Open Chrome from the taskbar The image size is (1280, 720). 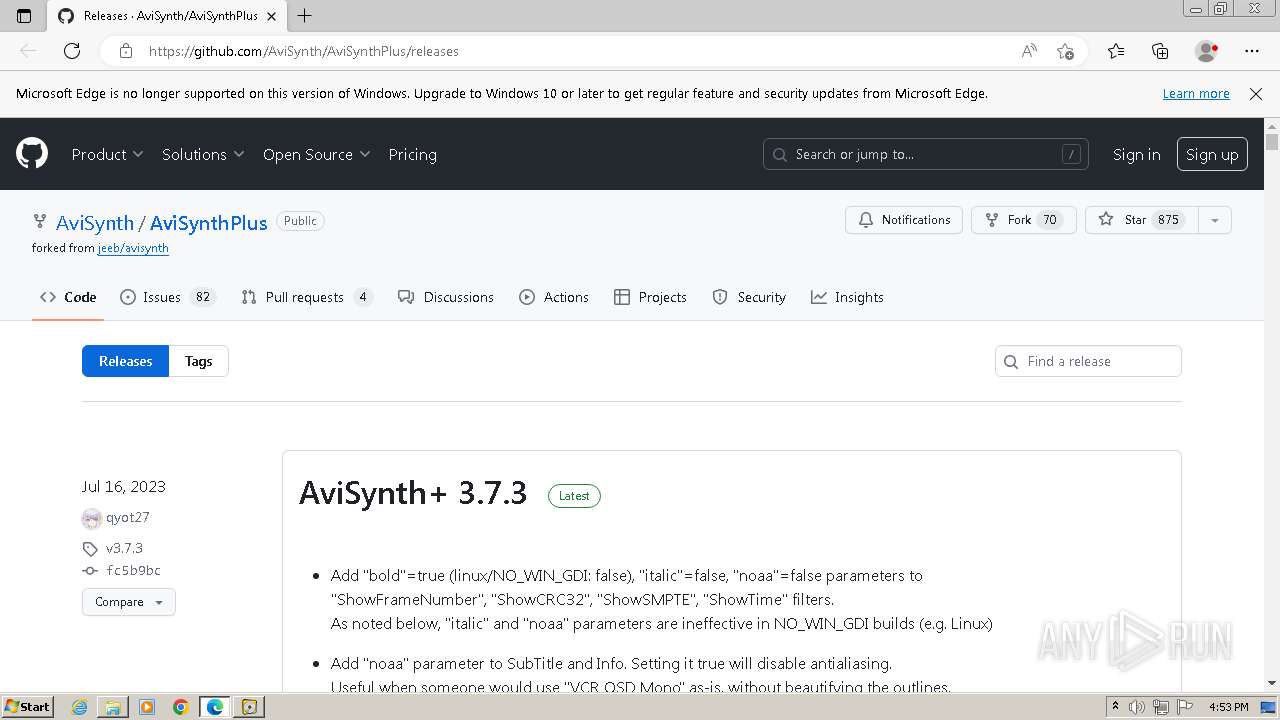point(181,707)
